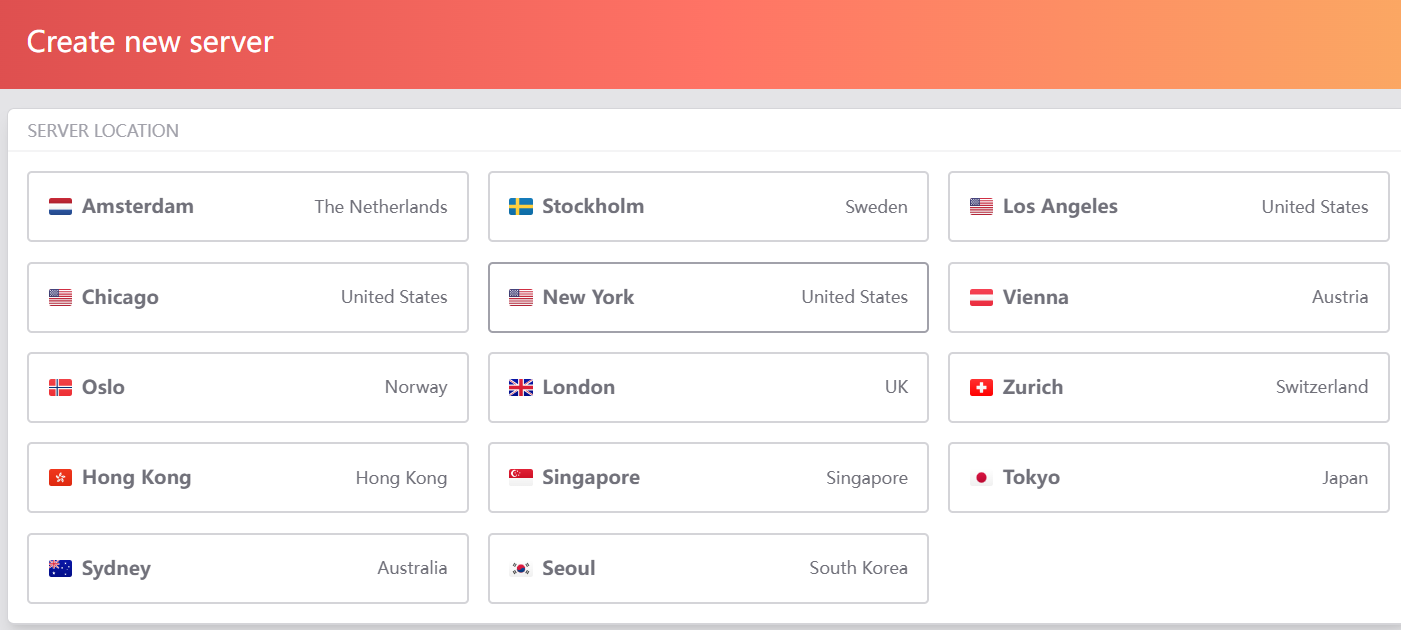This screenshot has height=630, width=1401.
Task: Click the Swedish flag icon beside Stockholm
Action: point(520,207)
